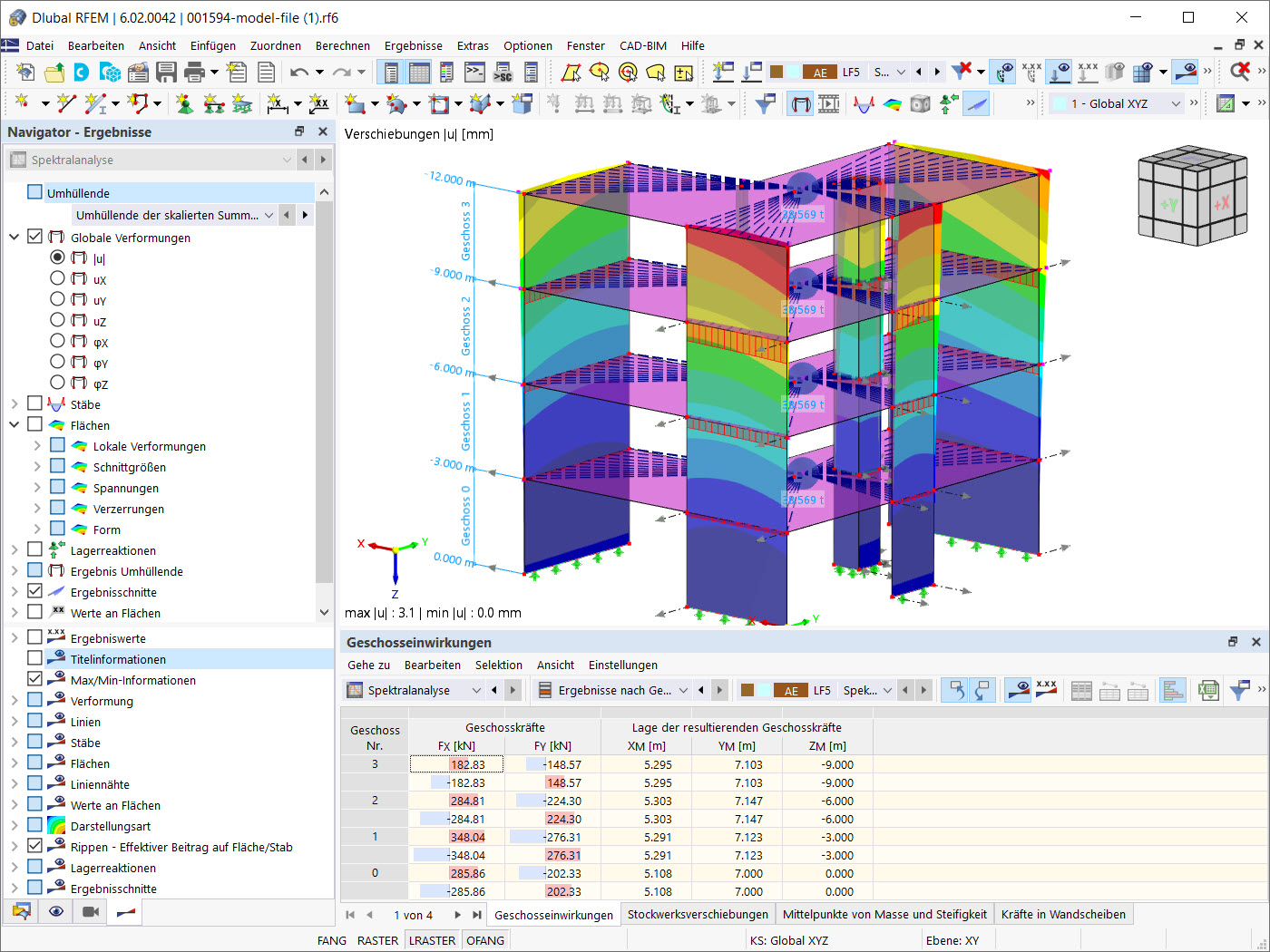Click the animation filmstrip icon

click(x=829, y=104)
